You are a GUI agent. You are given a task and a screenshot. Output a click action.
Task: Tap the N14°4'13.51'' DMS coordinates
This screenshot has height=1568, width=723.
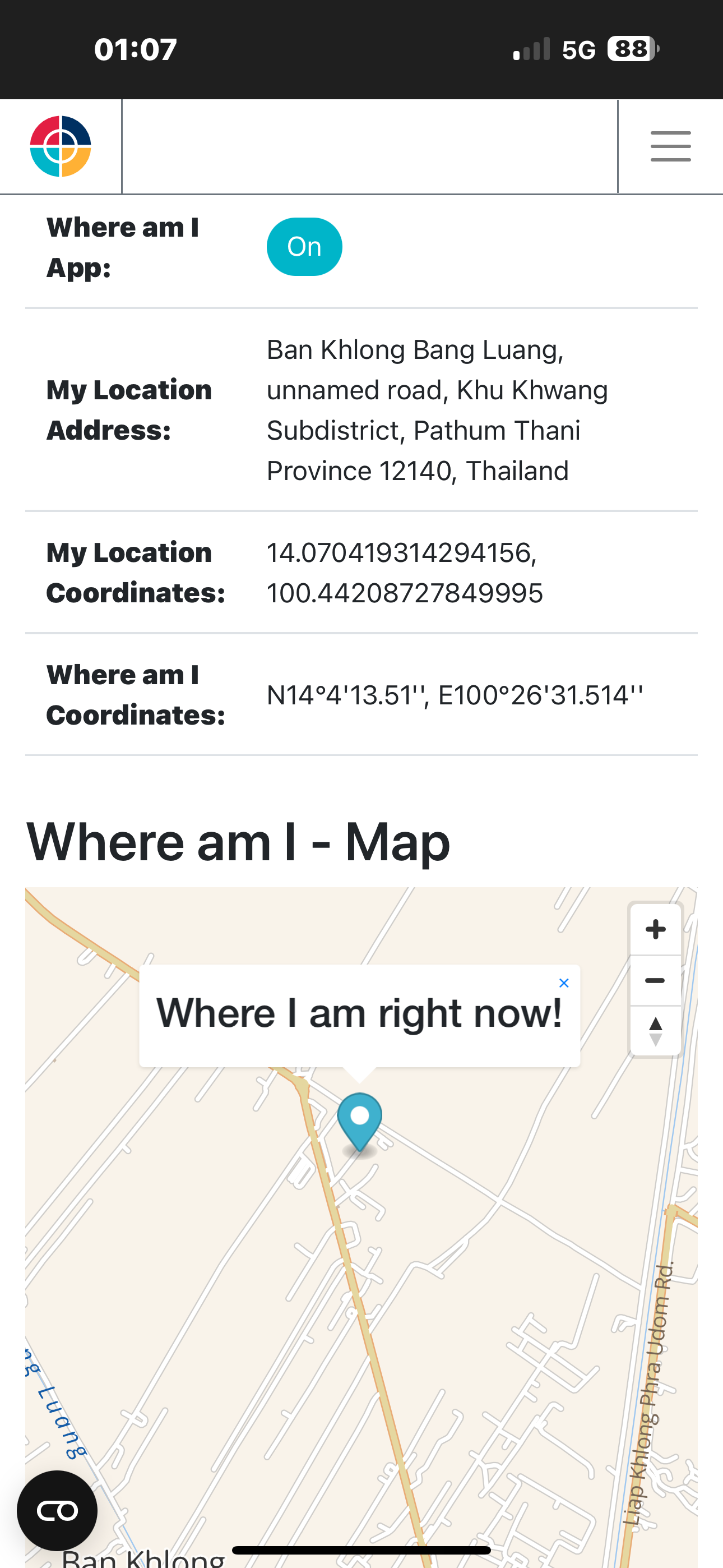[x=455, y=695]
